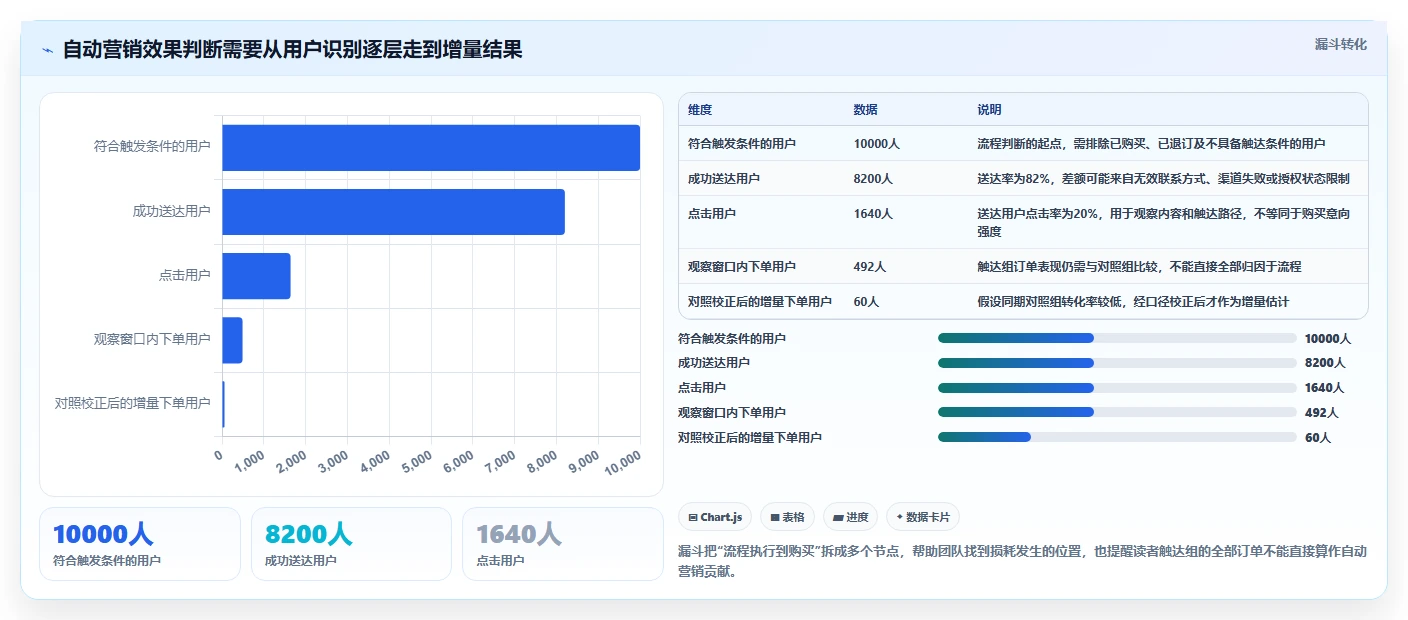
Task: Click table value 492人
Action: pyautogui.click(x=870, y=267)
